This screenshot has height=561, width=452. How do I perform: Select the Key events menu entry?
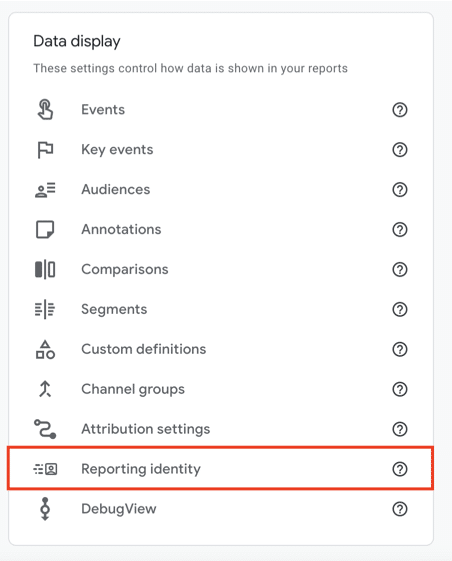[220, 150]
